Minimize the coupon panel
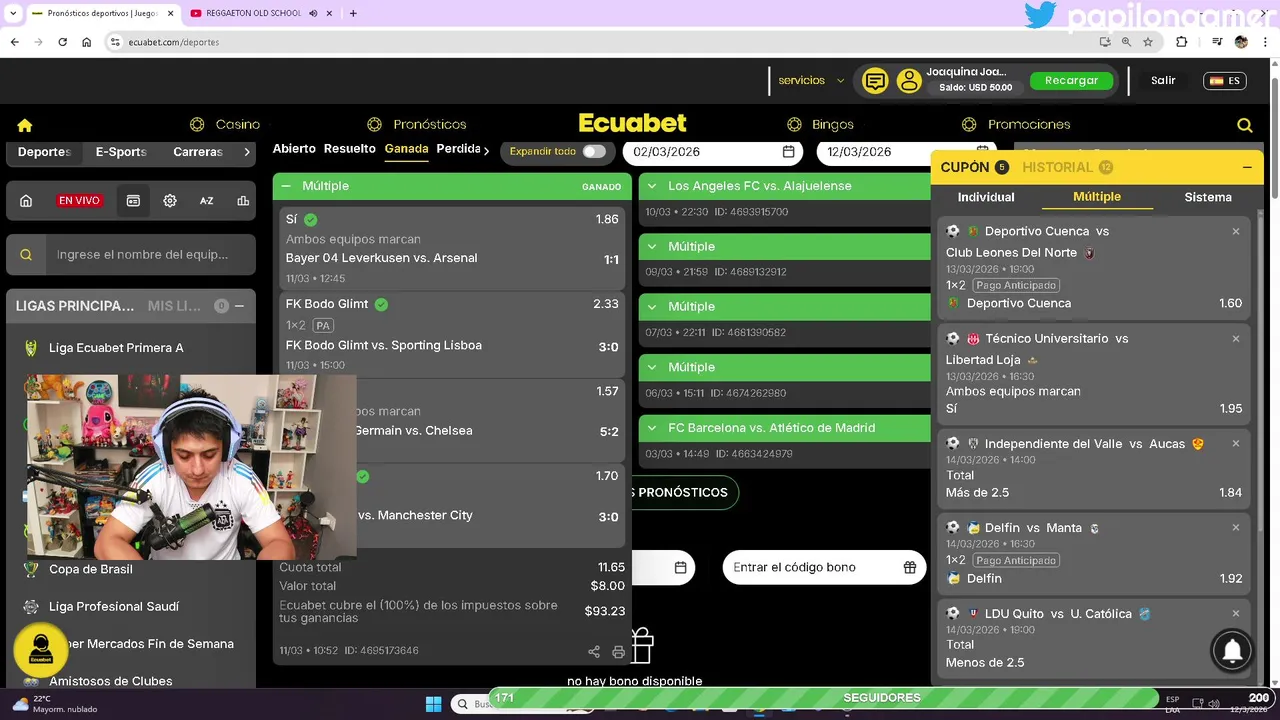Image resolution: width=1280 pixels, height=720 pixels. coord(1247,167)
